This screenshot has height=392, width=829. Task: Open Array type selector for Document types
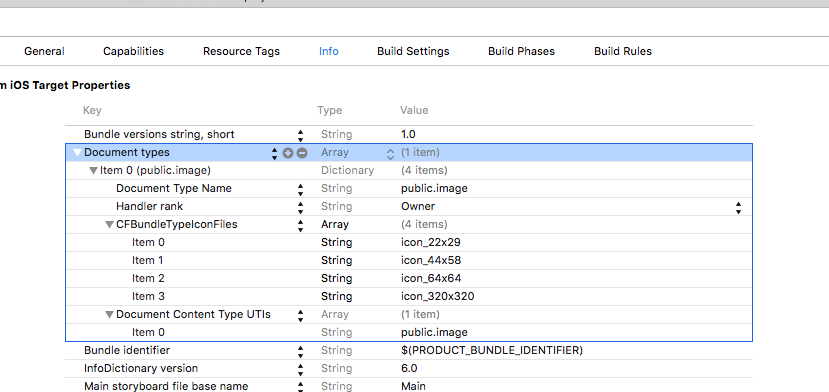point(390,153)
